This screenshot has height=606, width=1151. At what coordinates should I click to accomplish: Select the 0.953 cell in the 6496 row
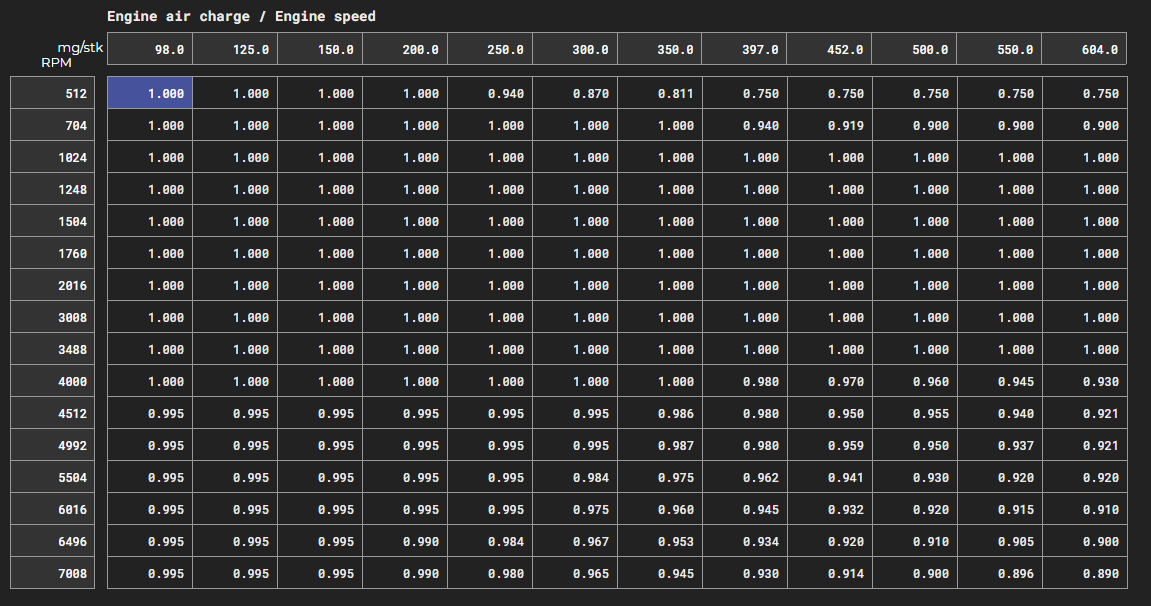coord(660,541)
